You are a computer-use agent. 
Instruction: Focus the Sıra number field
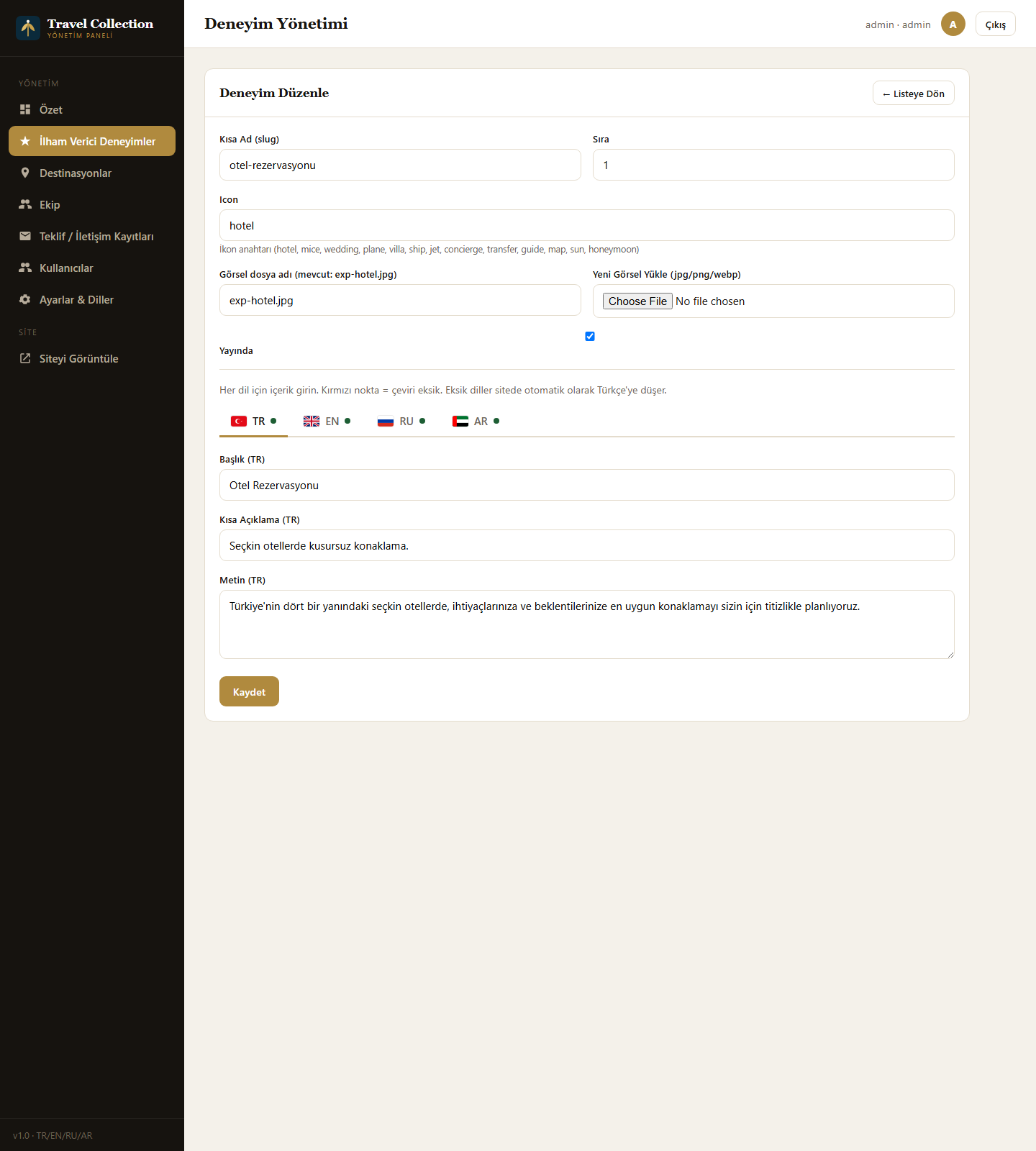click(x=773, y=165)
